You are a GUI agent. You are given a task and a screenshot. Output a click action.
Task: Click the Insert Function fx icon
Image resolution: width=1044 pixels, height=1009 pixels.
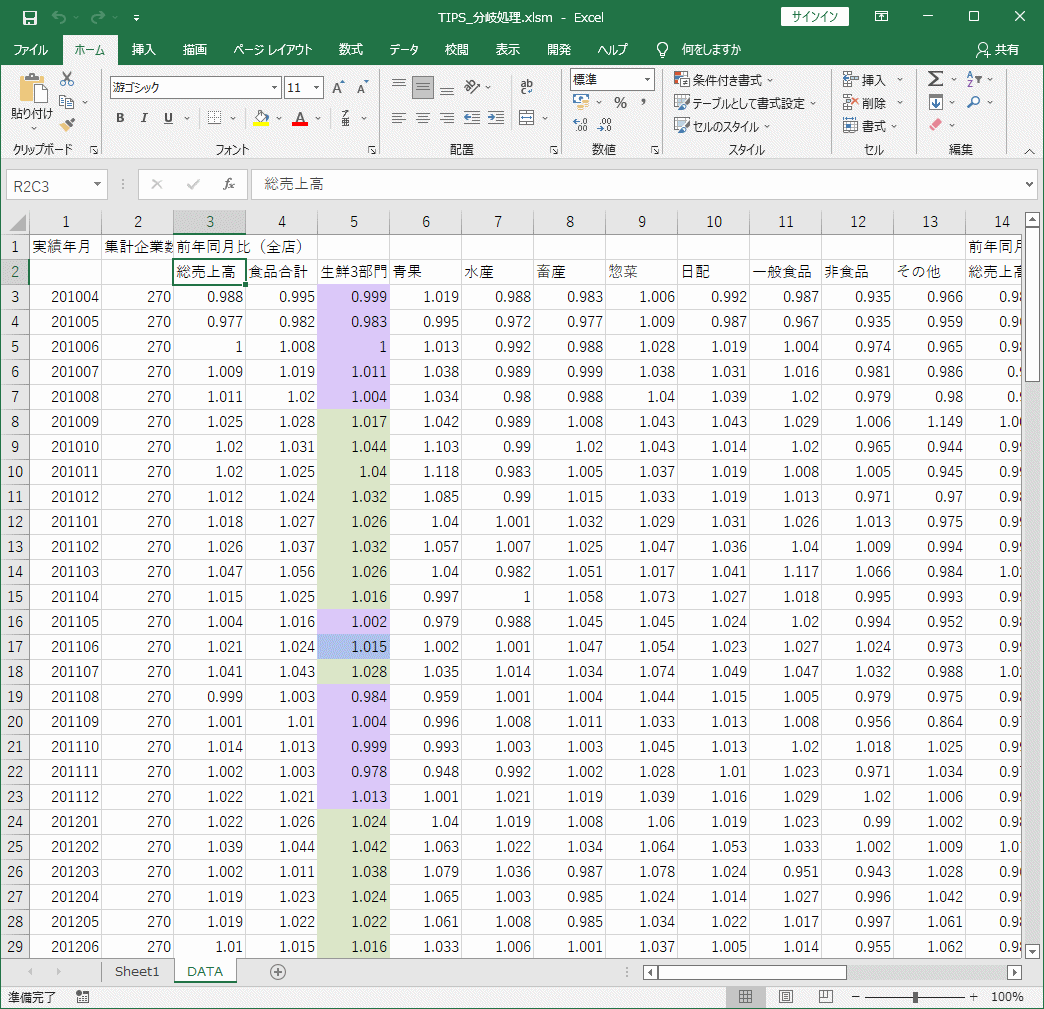(228, 184)
